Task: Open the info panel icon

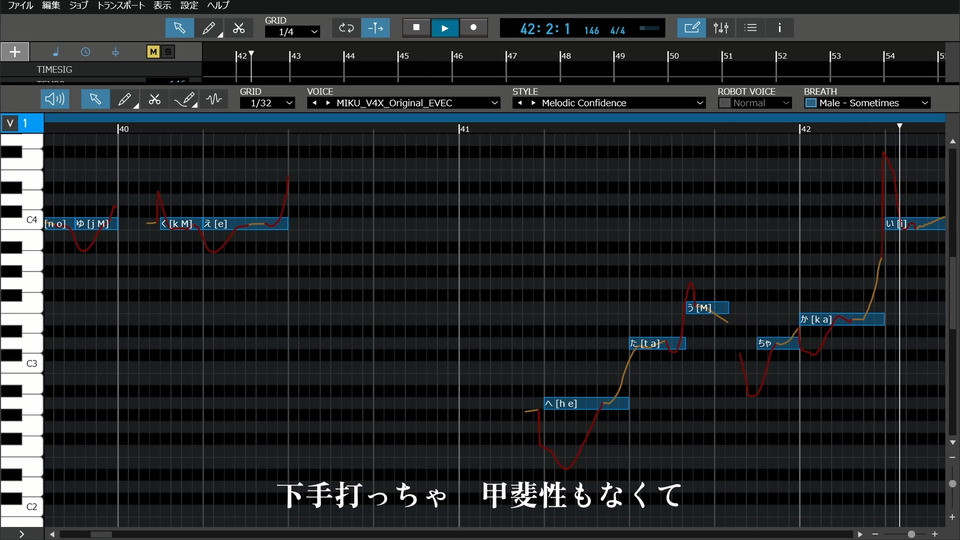Action: pos(779,28)
